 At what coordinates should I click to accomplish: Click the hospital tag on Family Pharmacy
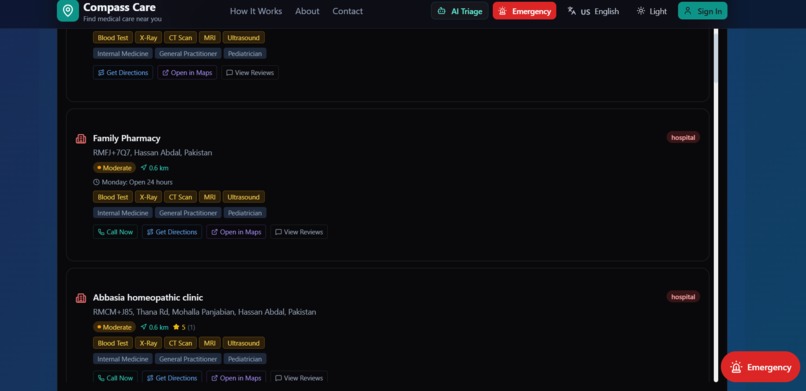(683, 137)
